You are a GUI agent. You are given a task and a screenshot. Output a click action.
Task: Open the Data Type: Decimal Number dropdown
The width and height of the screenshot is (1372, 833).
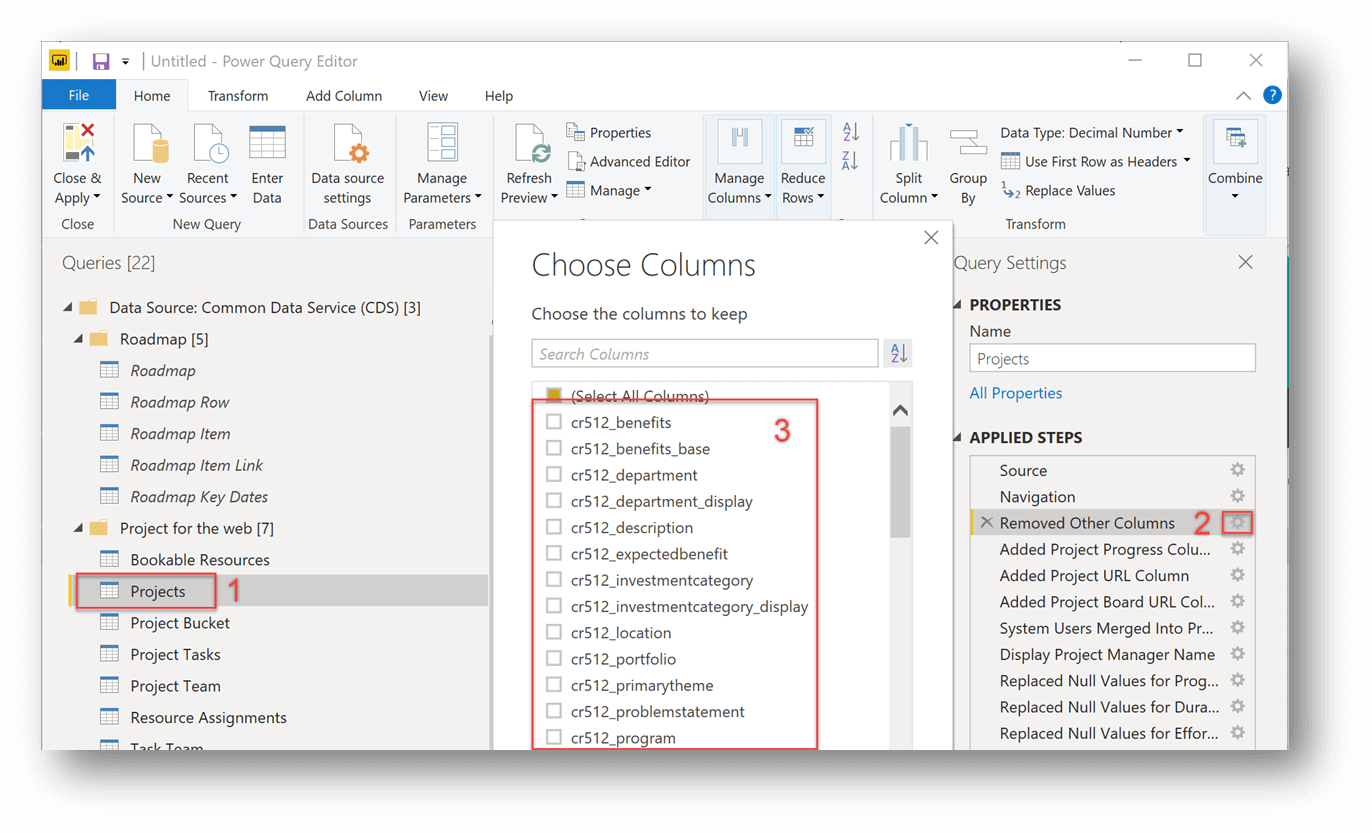[x=1092, y=132]
